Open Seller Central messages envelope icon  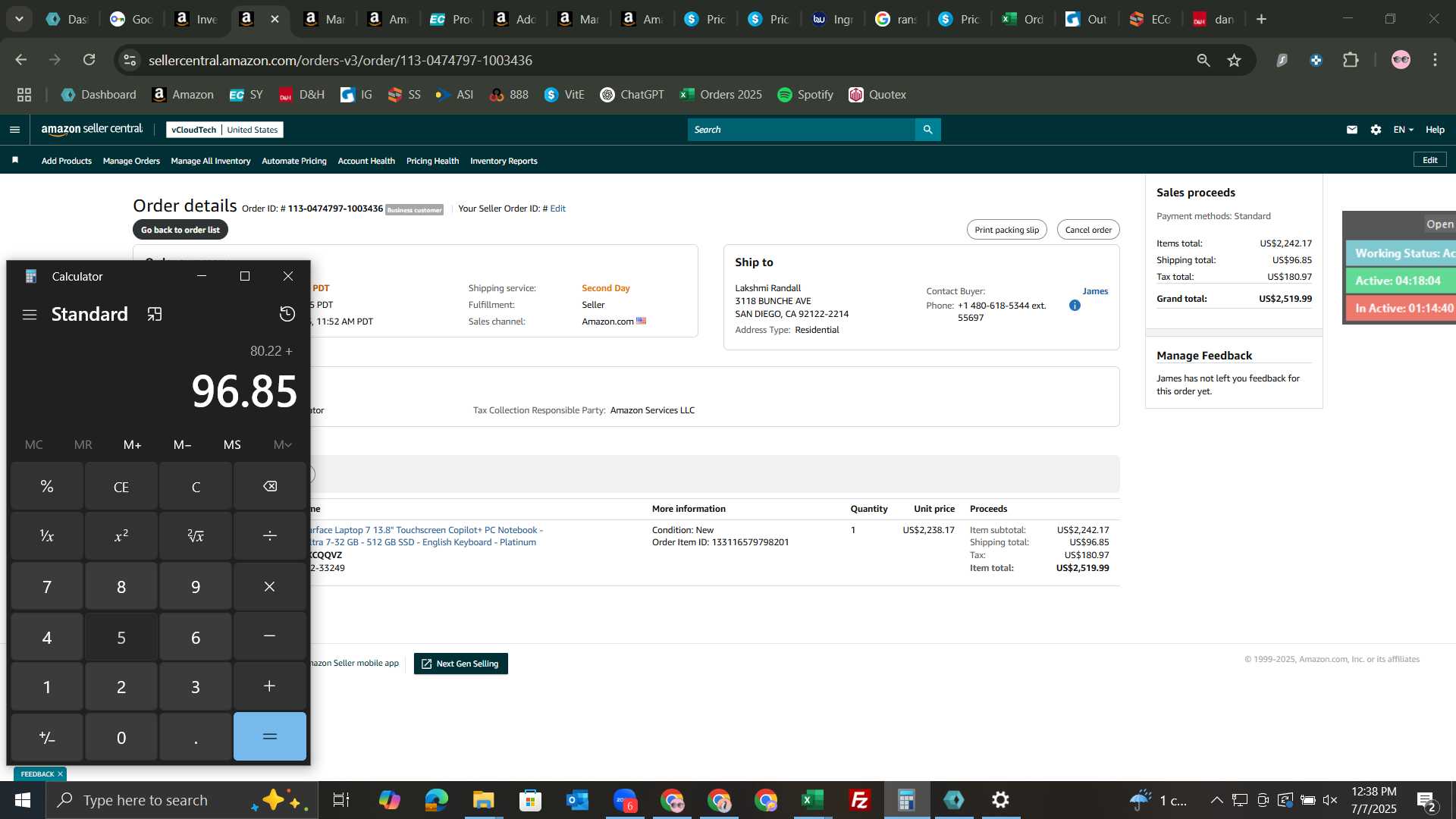1351,130
